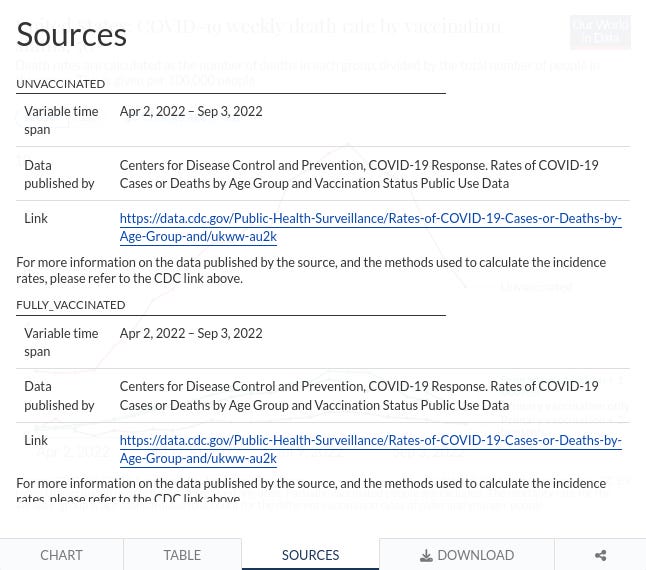This screenshot has width=646, height=570.
Task: Click the 'For more information' note under UNVACCINATED
Action: [x=311, y=270]
